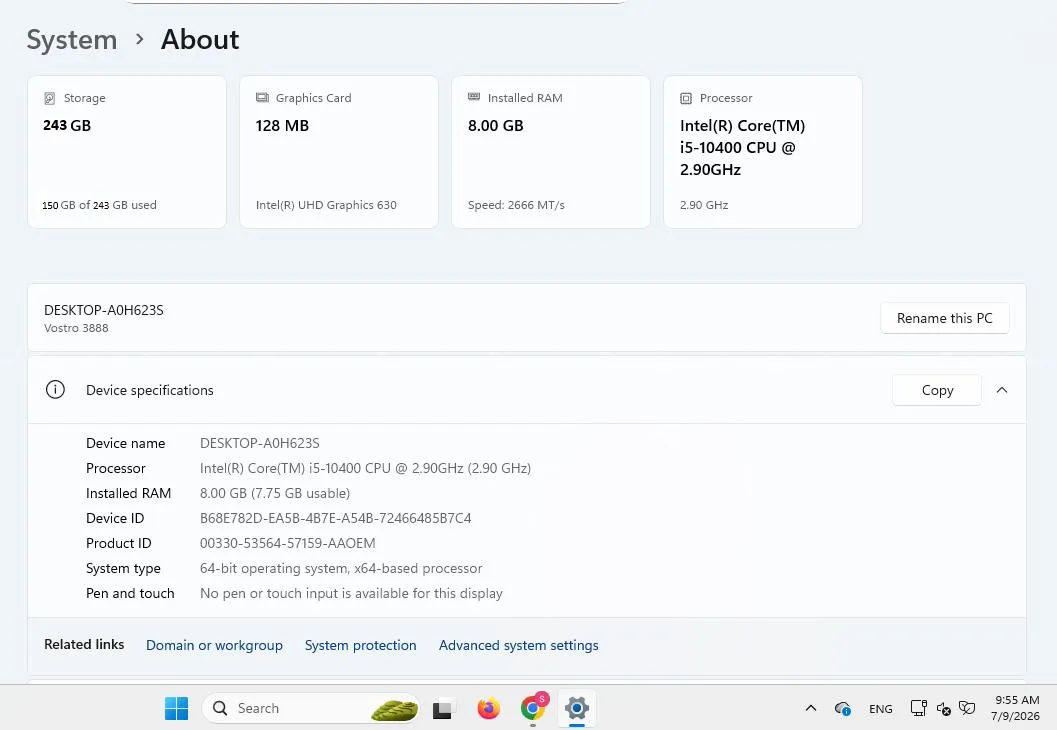Click the Pen and touch value text
The width and height of the screenshot is (1057, 730).
click(x=351, y=593)
